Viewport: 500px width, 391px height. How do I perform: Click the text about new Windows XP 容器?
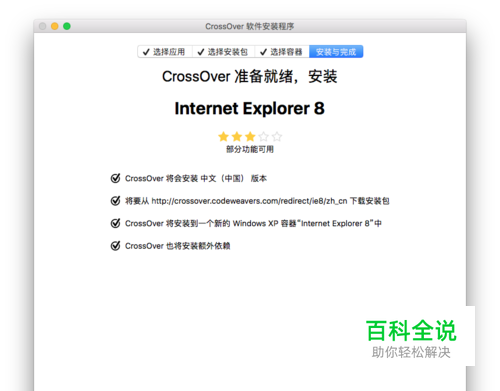(253, 223)
